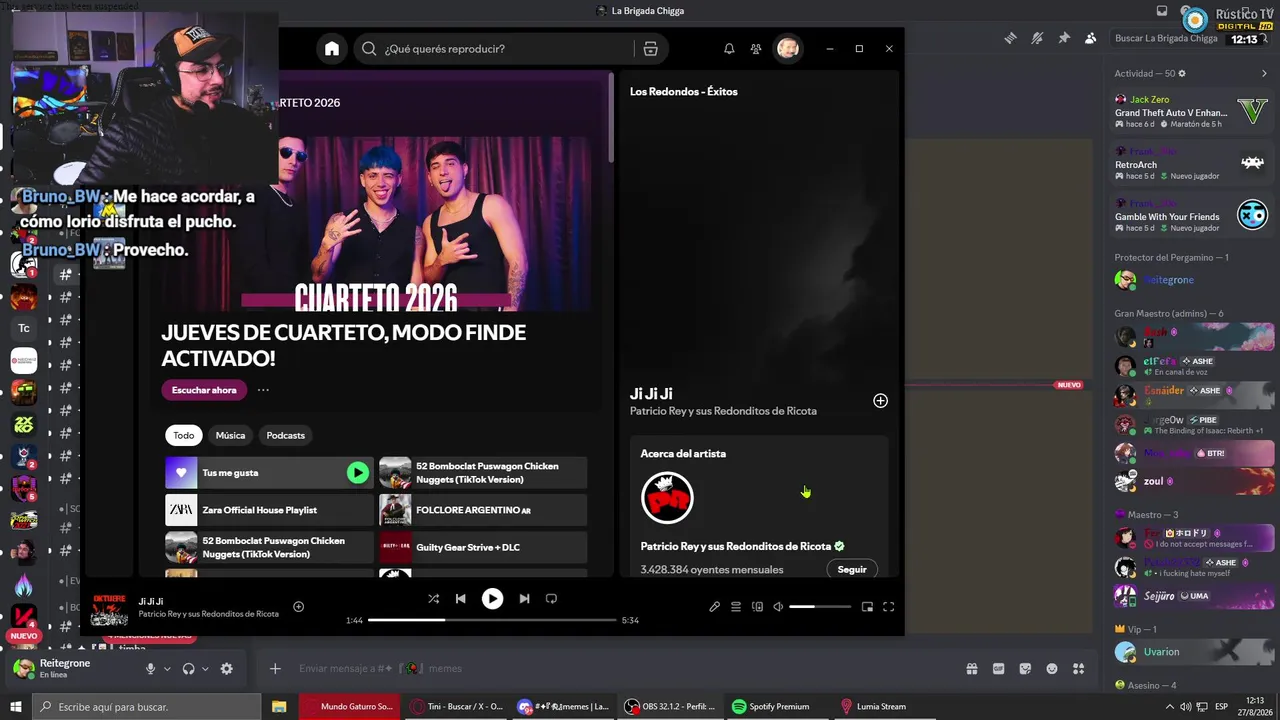Viewport: 1280px width, 720px height.
Task: Click the Escuchar ahora button
Action: [x=204, y=390]
